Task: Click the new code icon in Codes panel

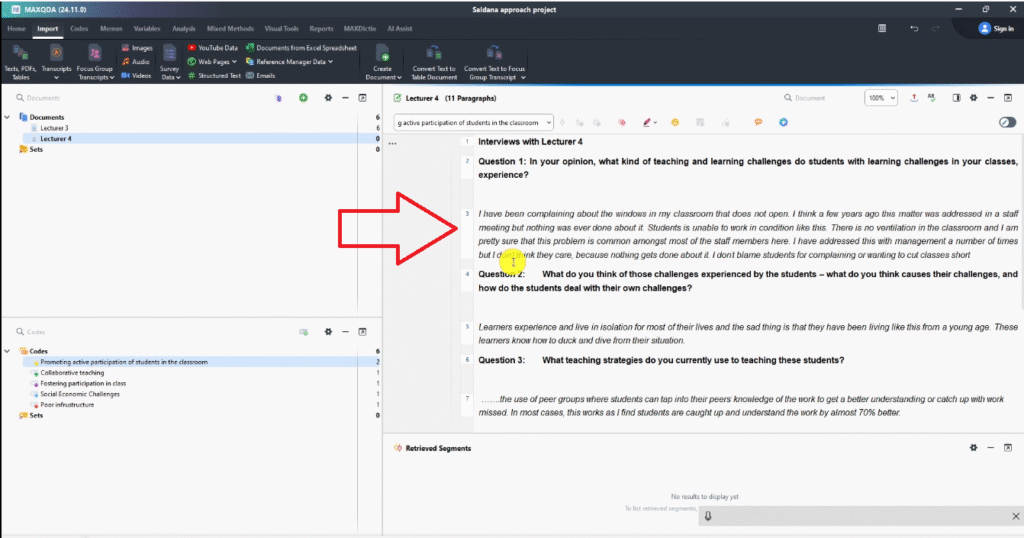Action: (303, 331)
